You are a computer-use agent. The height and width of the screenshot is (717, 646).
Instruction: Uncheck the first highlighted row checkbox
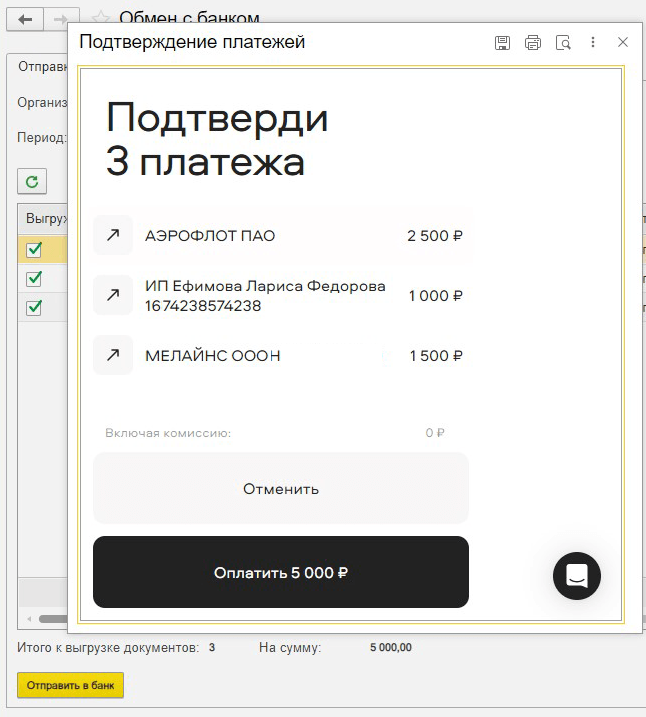34,250
